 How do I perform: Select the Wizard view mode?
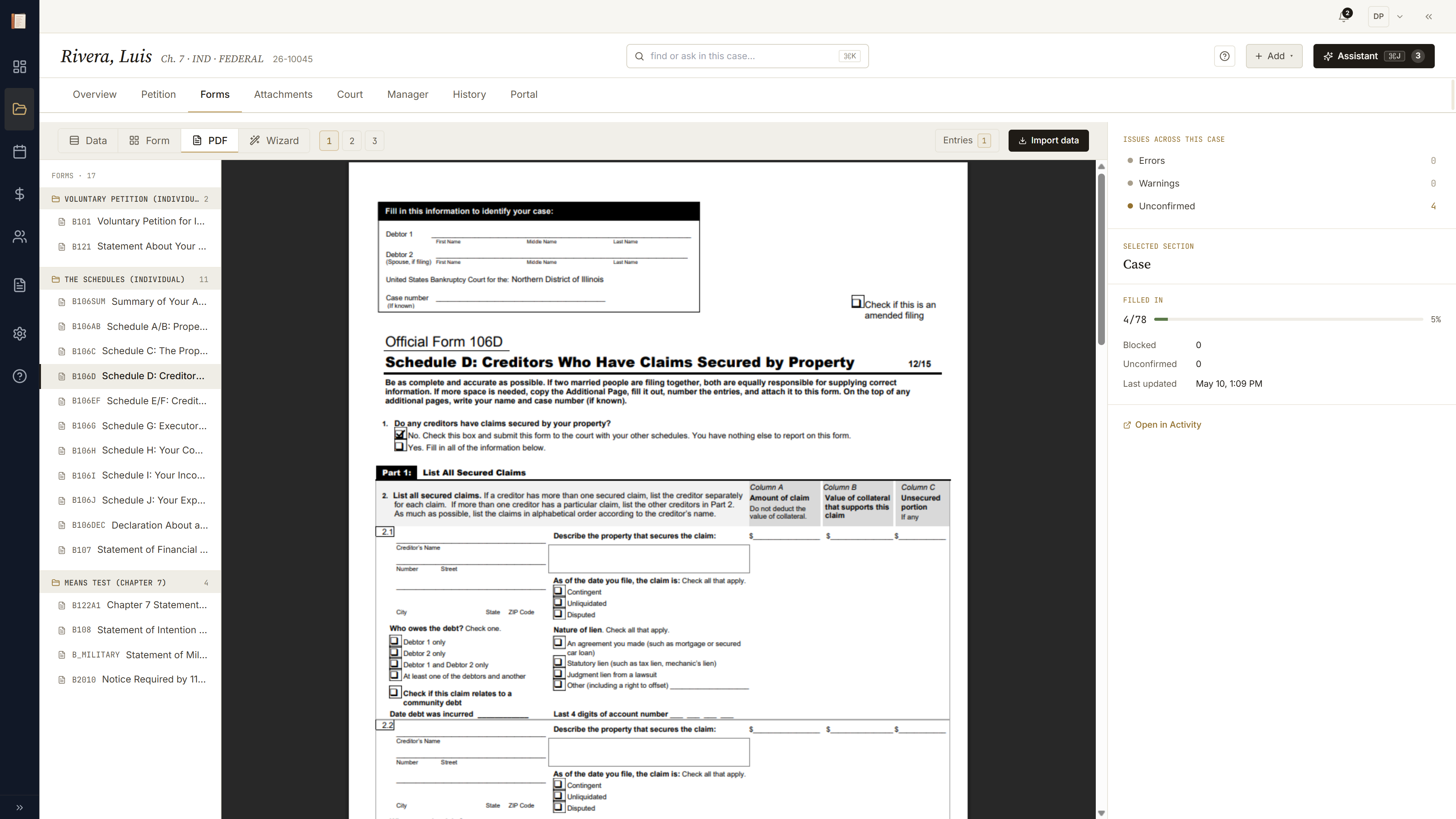coord(274,140)
